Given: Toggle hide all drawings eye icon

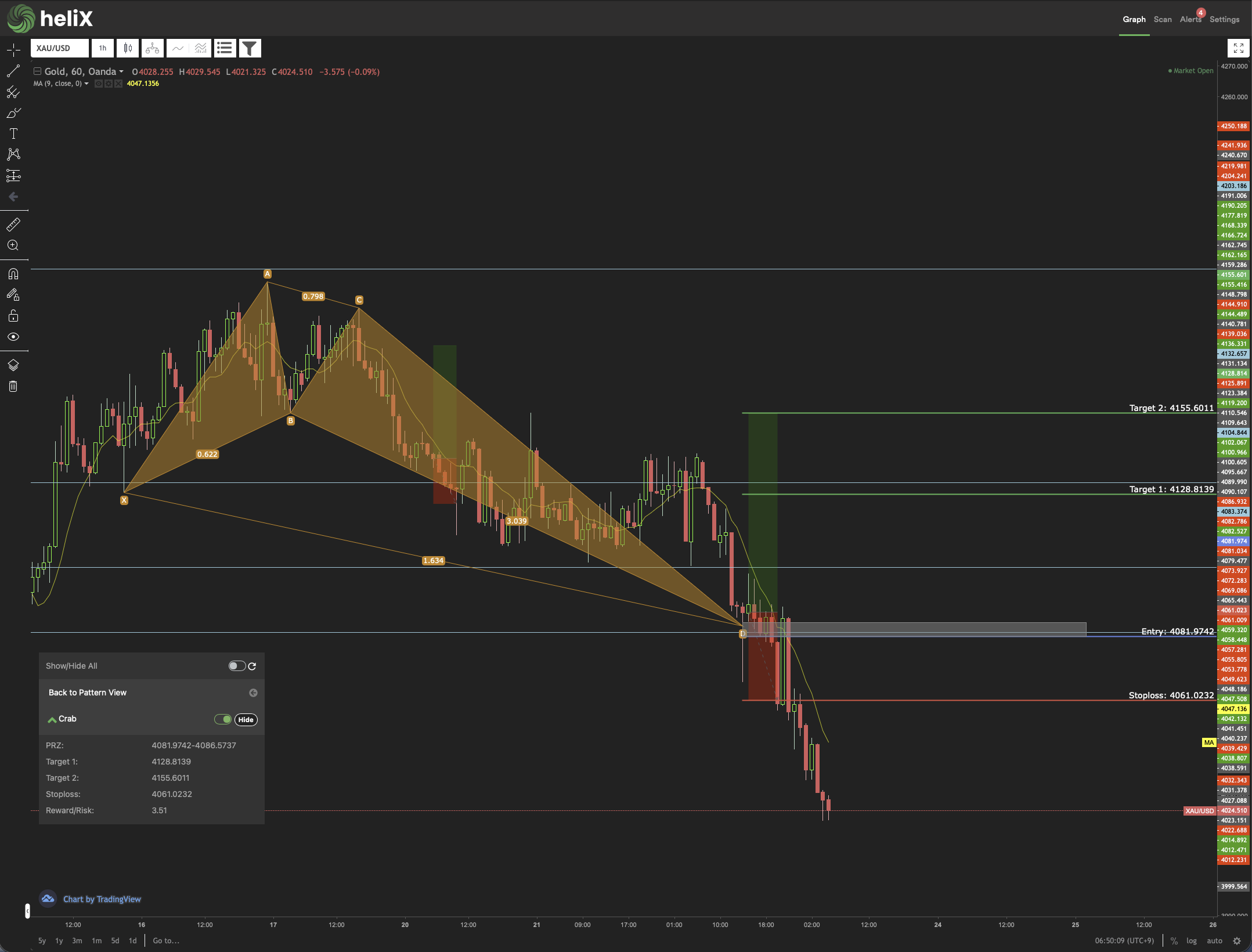Looking at the screenshot, I should tap(13, 337).
